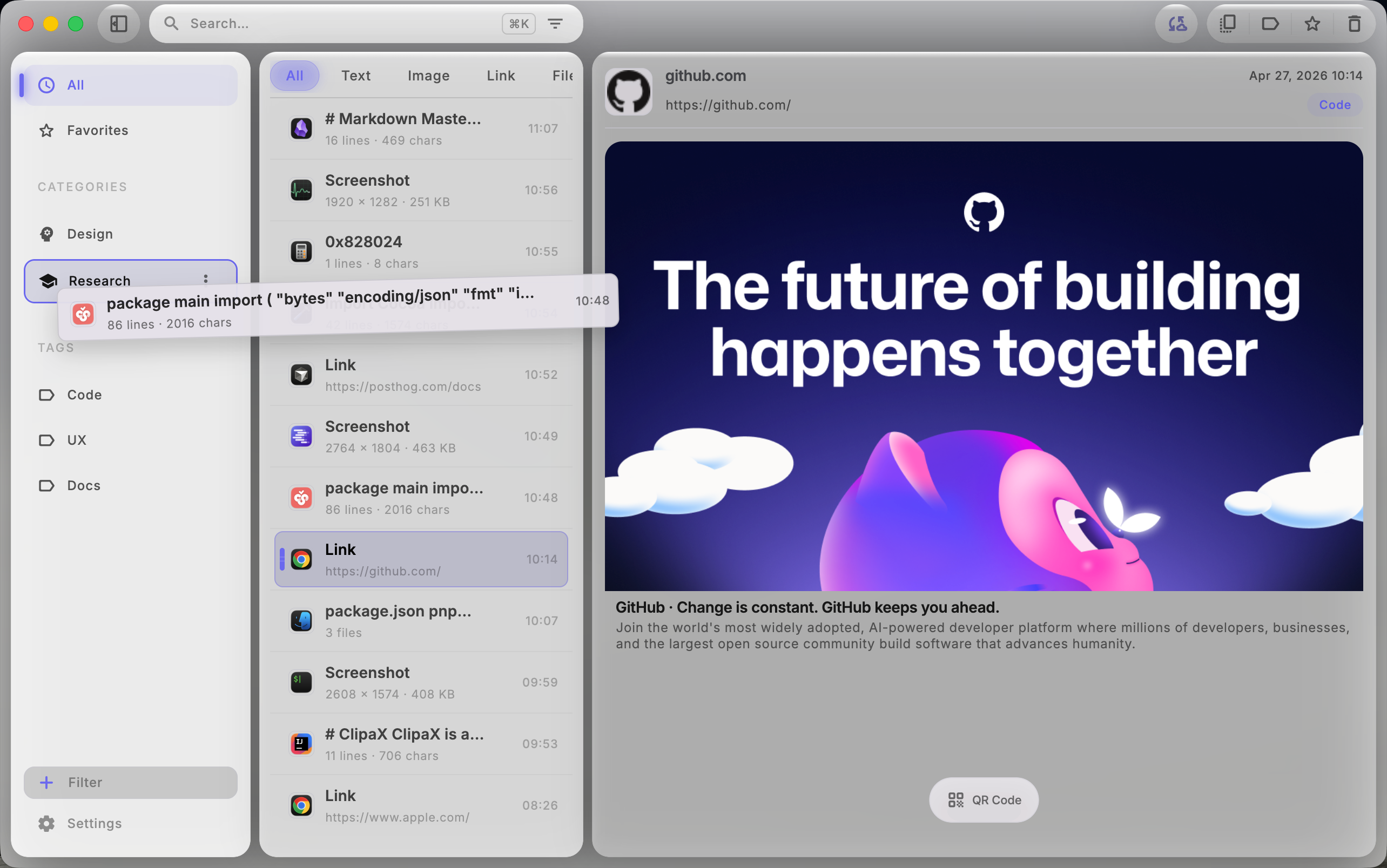The width and height of the screenshot is (1387, 868).
Task: Delete item with the trash icon
Action: (x=1354, y=24)
